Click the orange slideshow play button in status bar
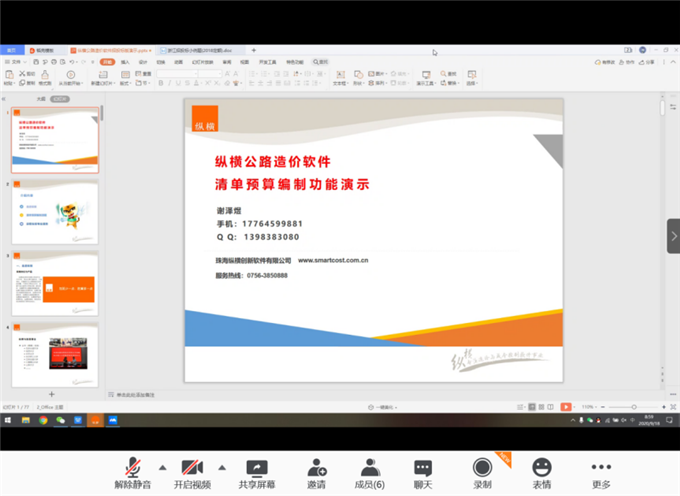Screen dimensions: 680x496 [x=566, y=407]
